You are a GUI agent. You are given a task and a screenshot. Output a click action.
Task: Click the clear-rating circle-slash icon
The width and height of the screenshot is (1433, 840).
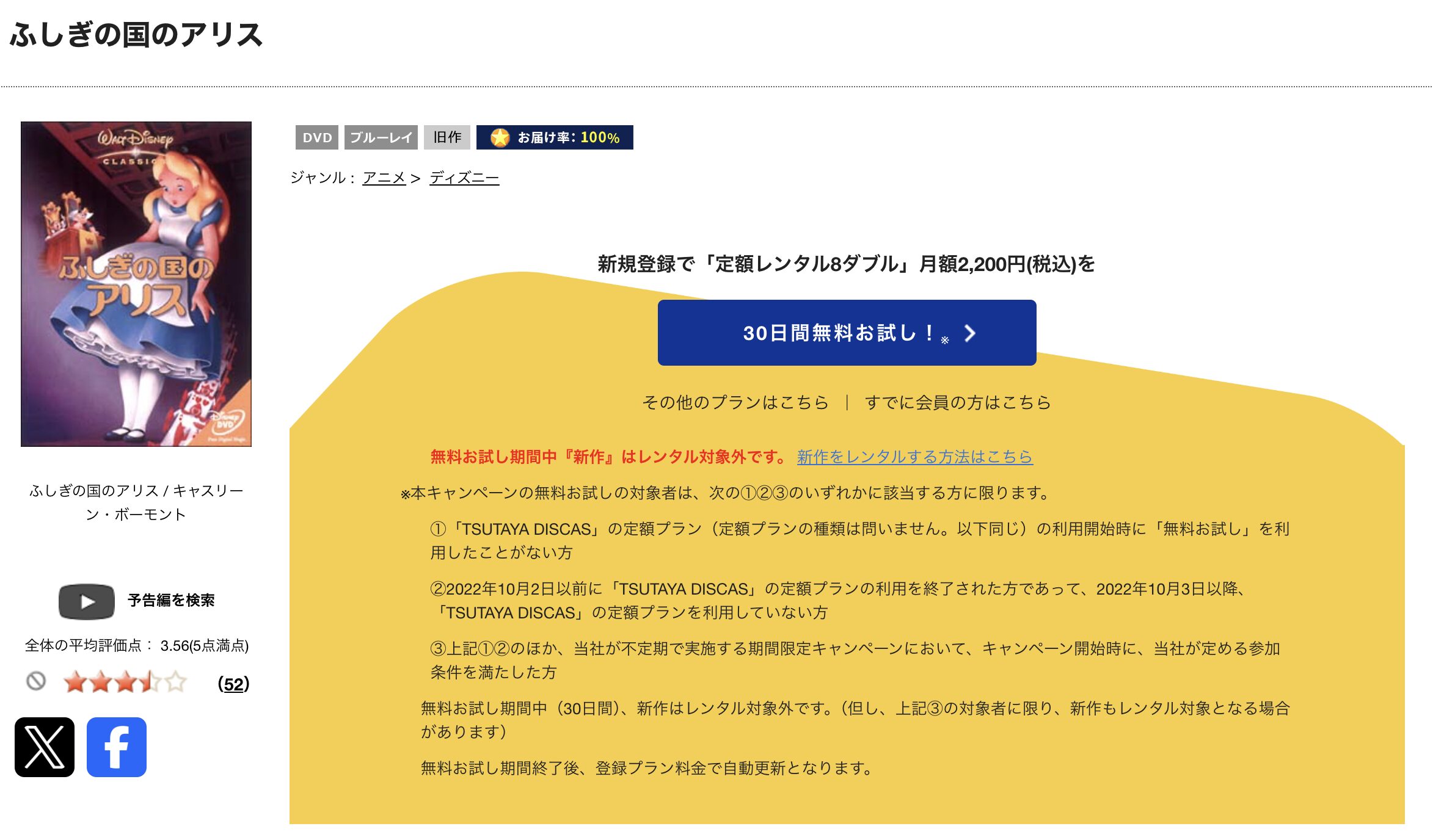point(36,681)
